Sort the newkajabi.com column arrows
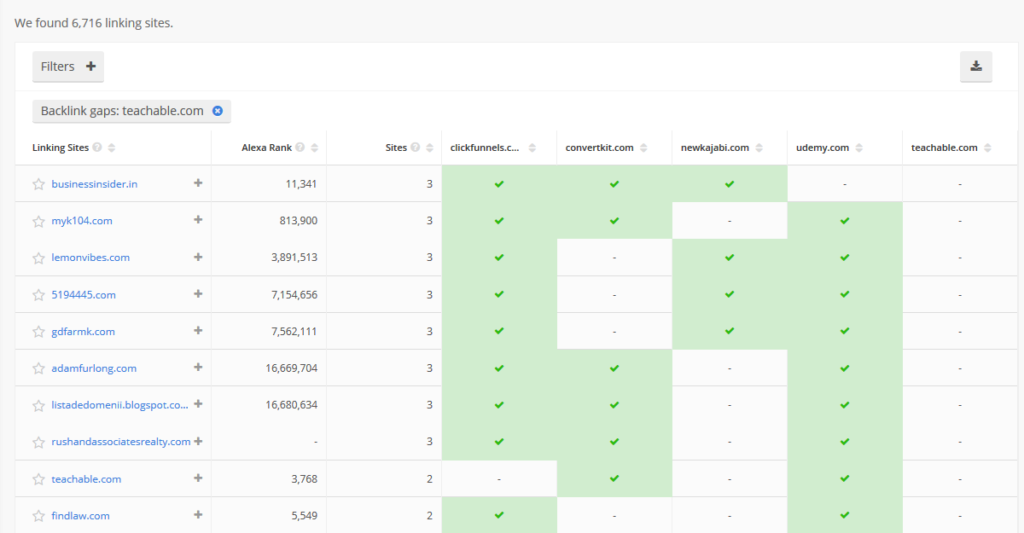The image size is (1024, 533). pos(759,148)
